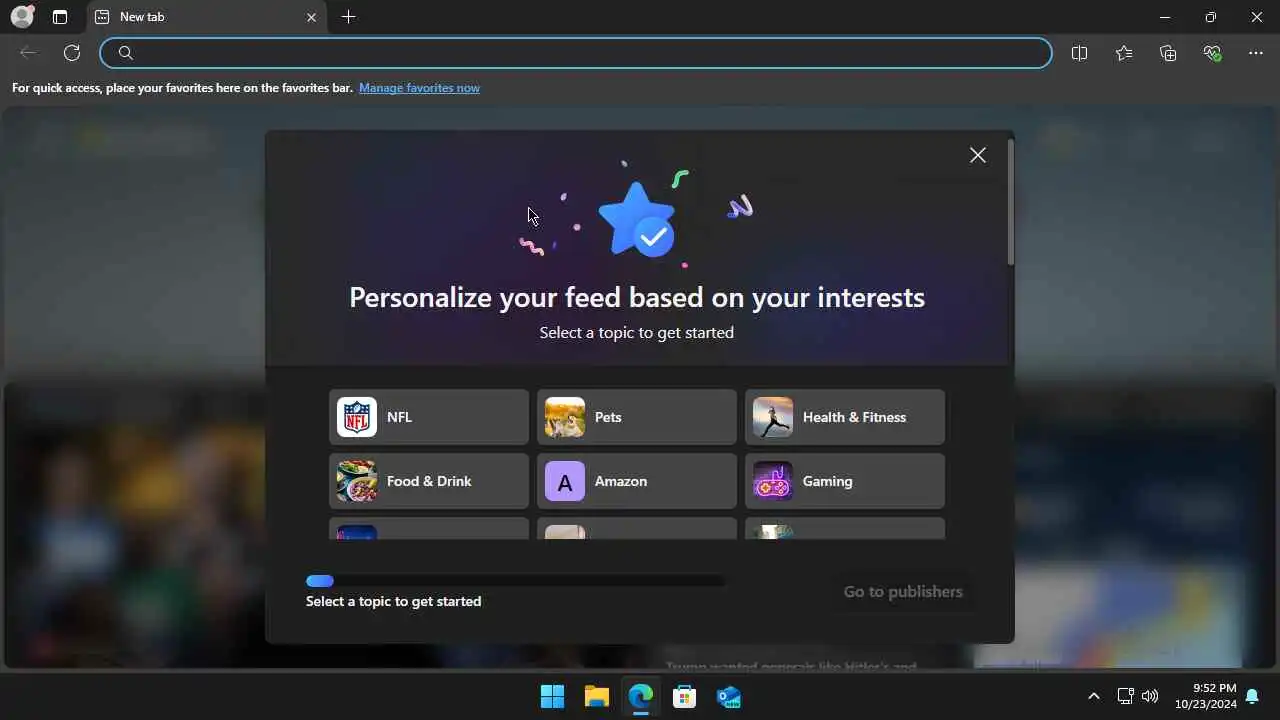Open the Favorites star icon

coord(1124,53)
